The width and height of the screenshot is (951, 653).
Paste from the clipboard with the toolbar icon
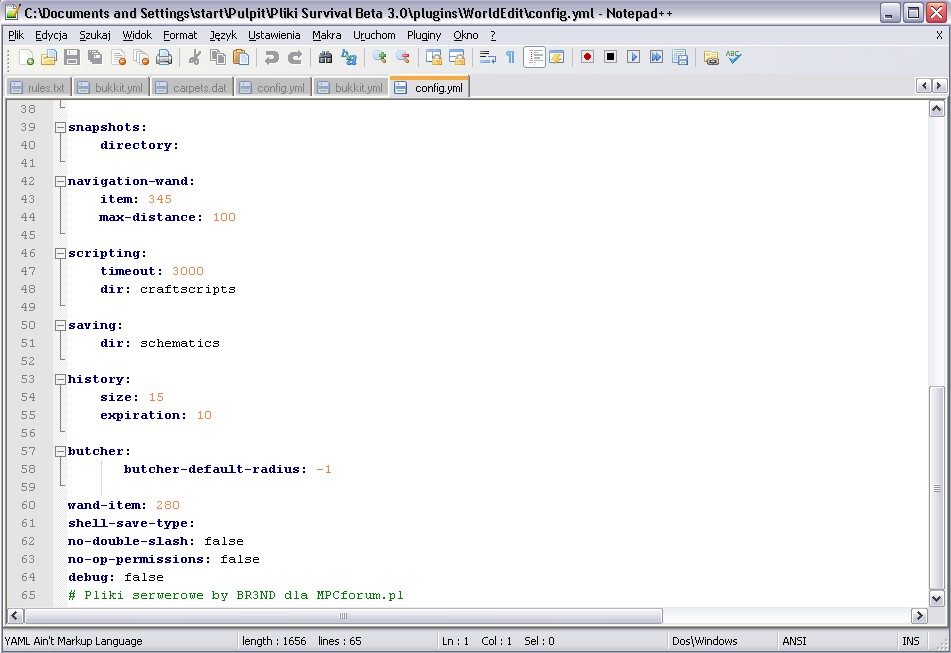pos(241,58)
